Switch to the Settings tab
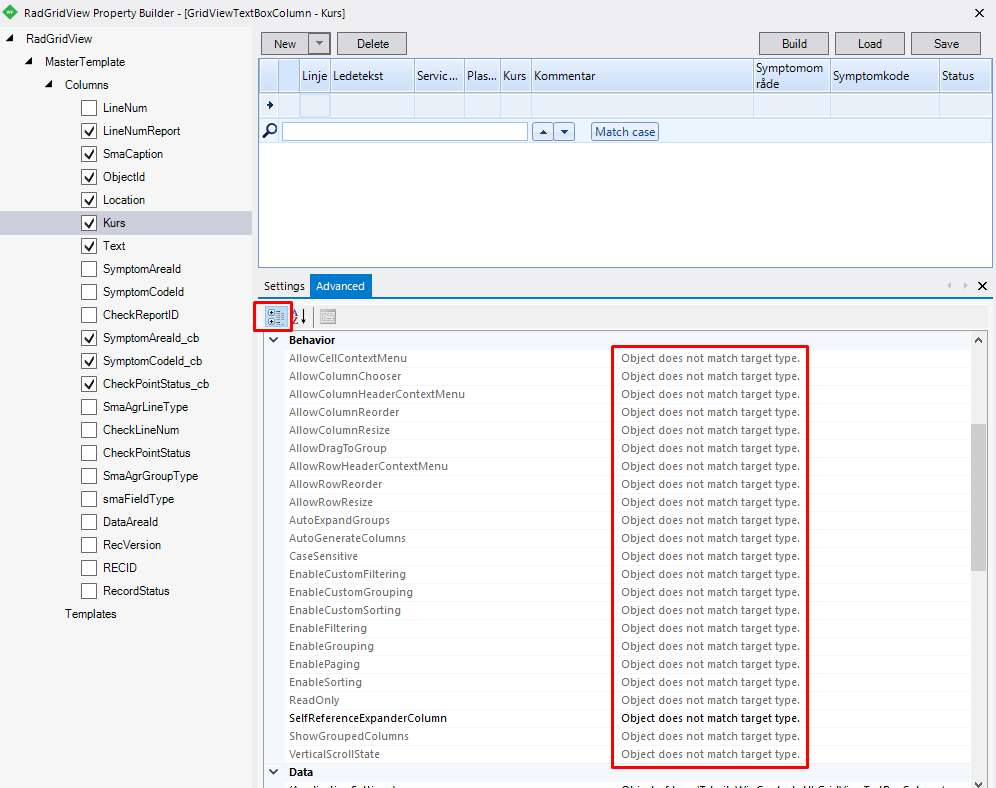 click(284, 286)
